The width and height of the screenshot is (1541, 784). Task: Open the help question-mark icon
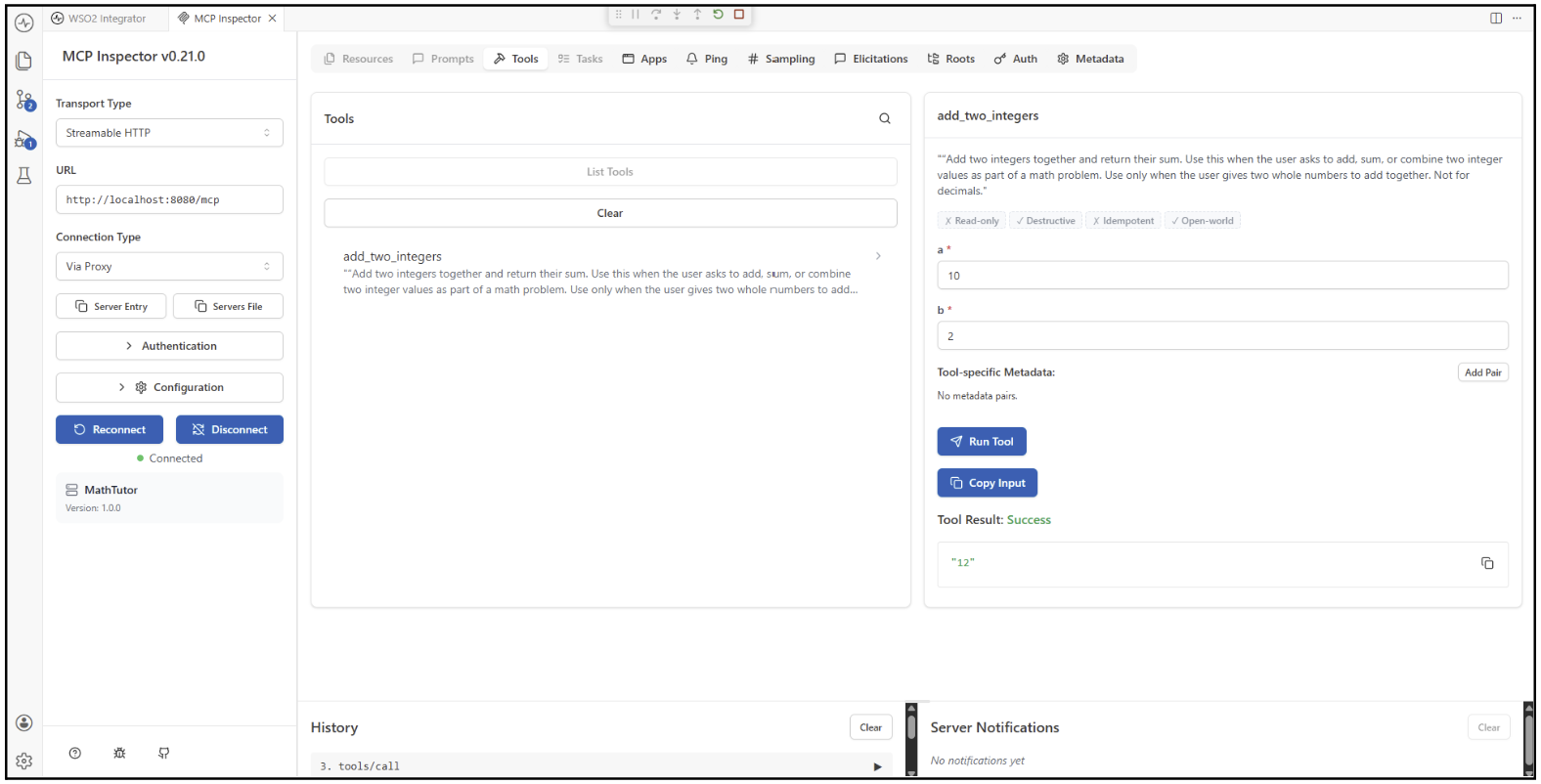click(x=75, y=754)
